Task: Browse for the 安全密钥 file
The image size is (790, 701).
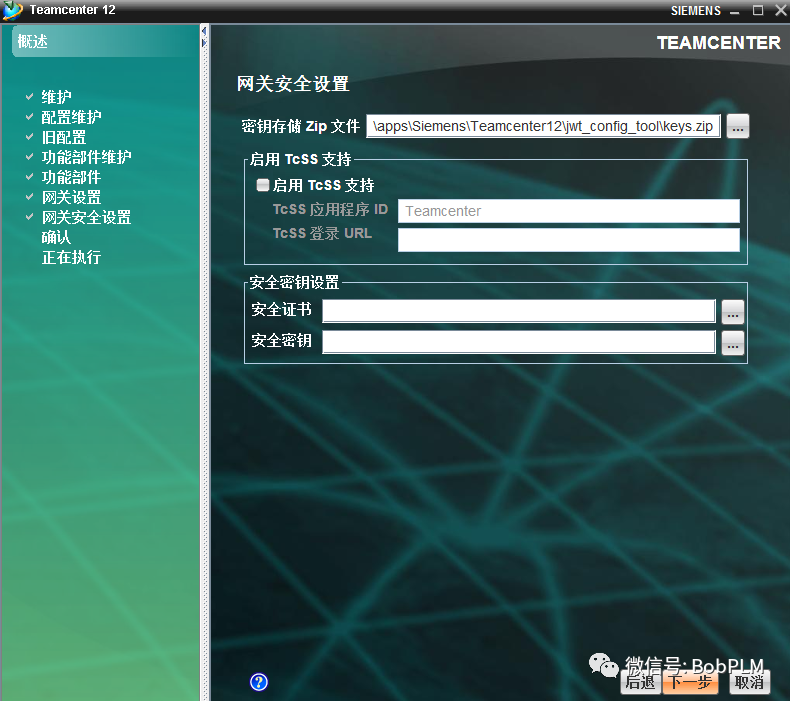Action: [x=733, y=343]
